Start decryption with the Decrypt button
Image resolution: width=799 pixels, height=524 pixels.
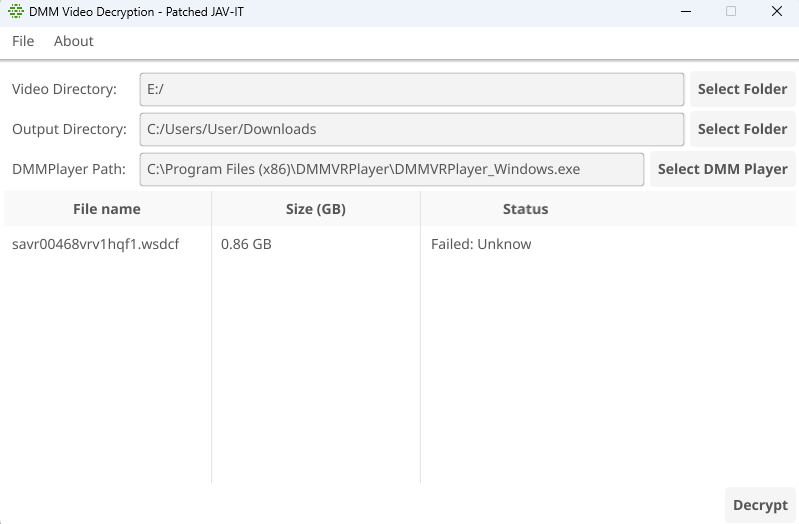760,505
